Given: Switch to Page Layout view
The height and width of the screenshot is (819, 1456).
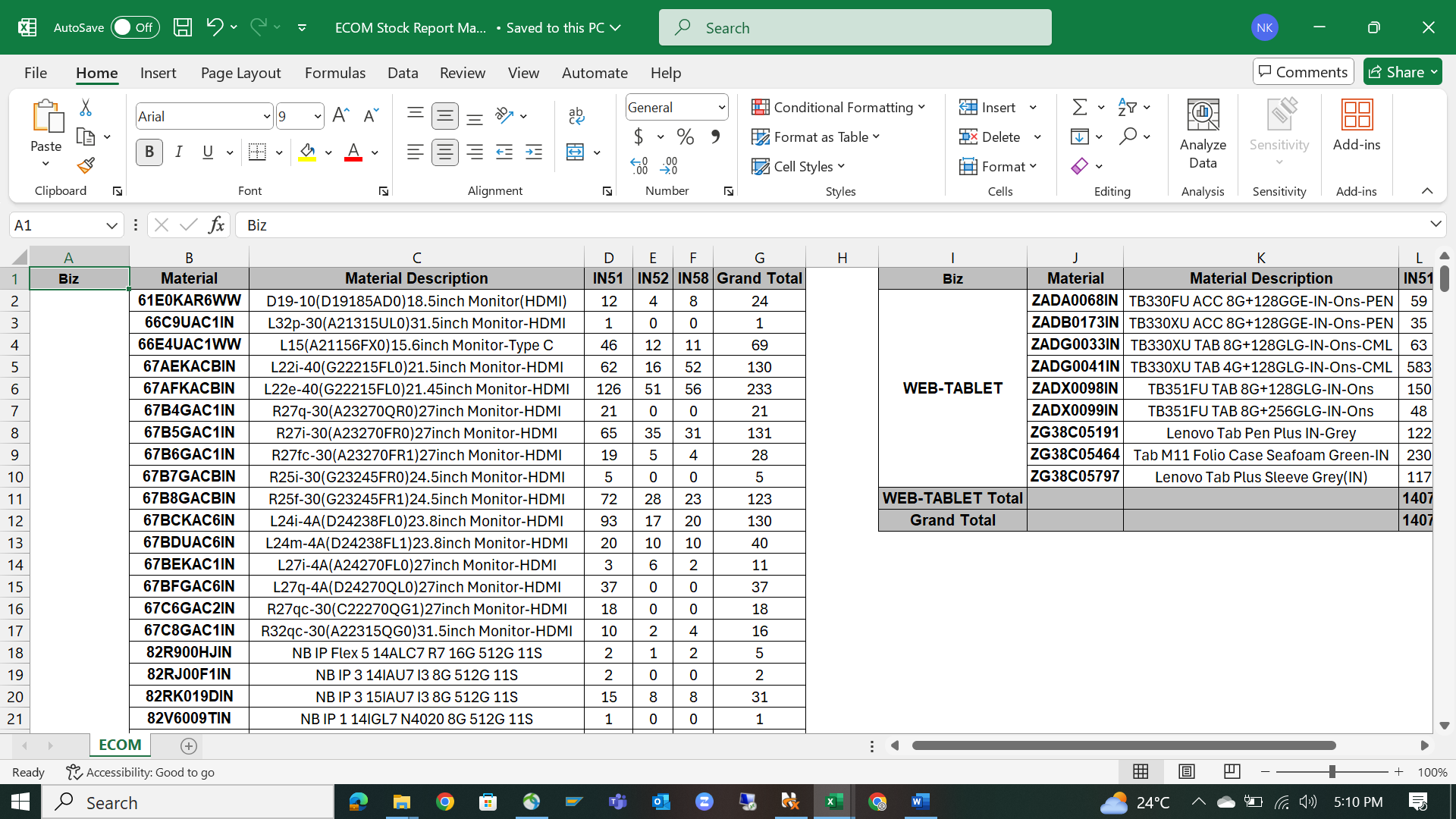Looking at the screenshot, I should [1186, 772].
